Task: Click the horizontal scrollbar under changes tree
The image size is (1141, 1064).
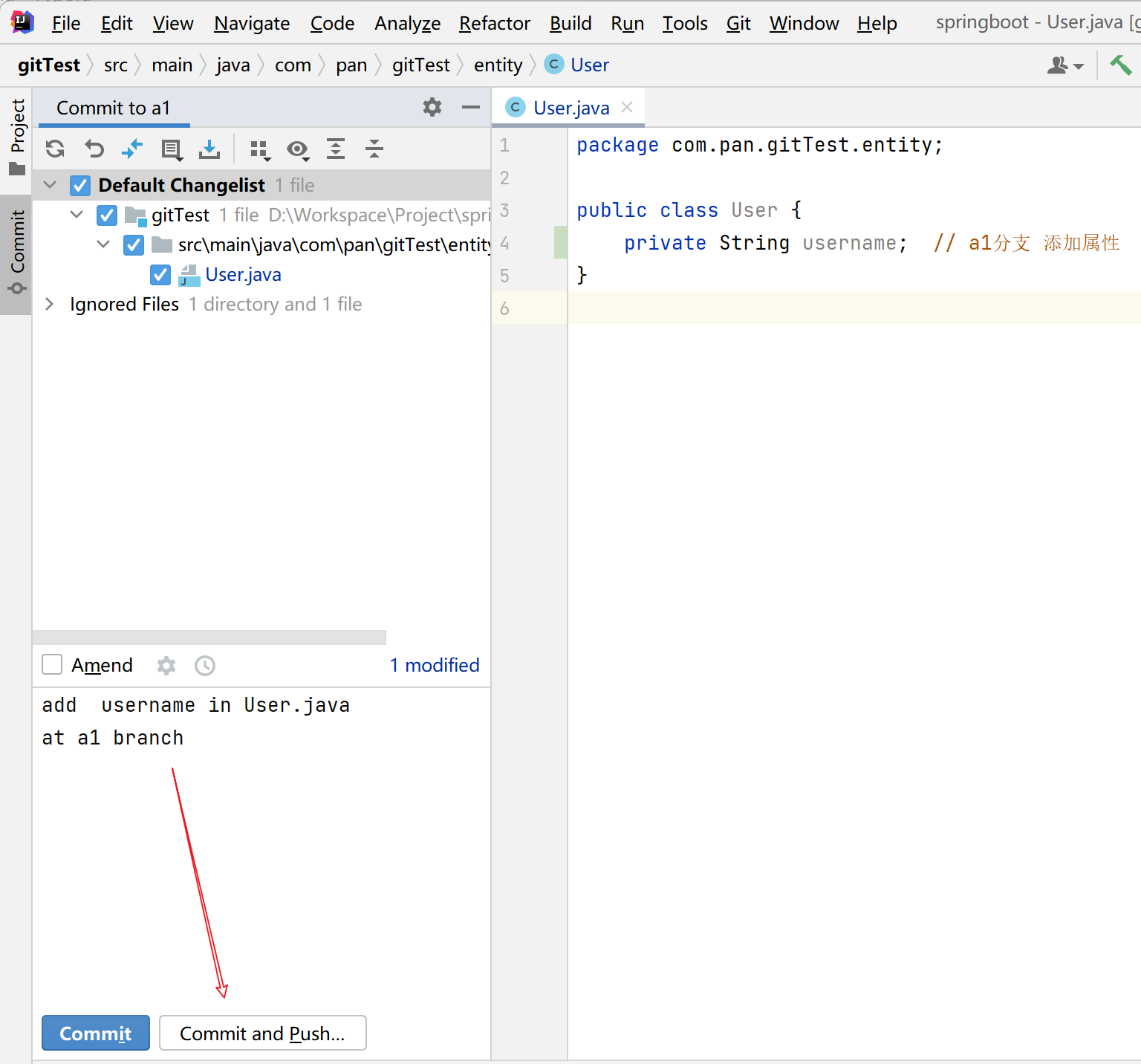Action: tap(209, 638)
